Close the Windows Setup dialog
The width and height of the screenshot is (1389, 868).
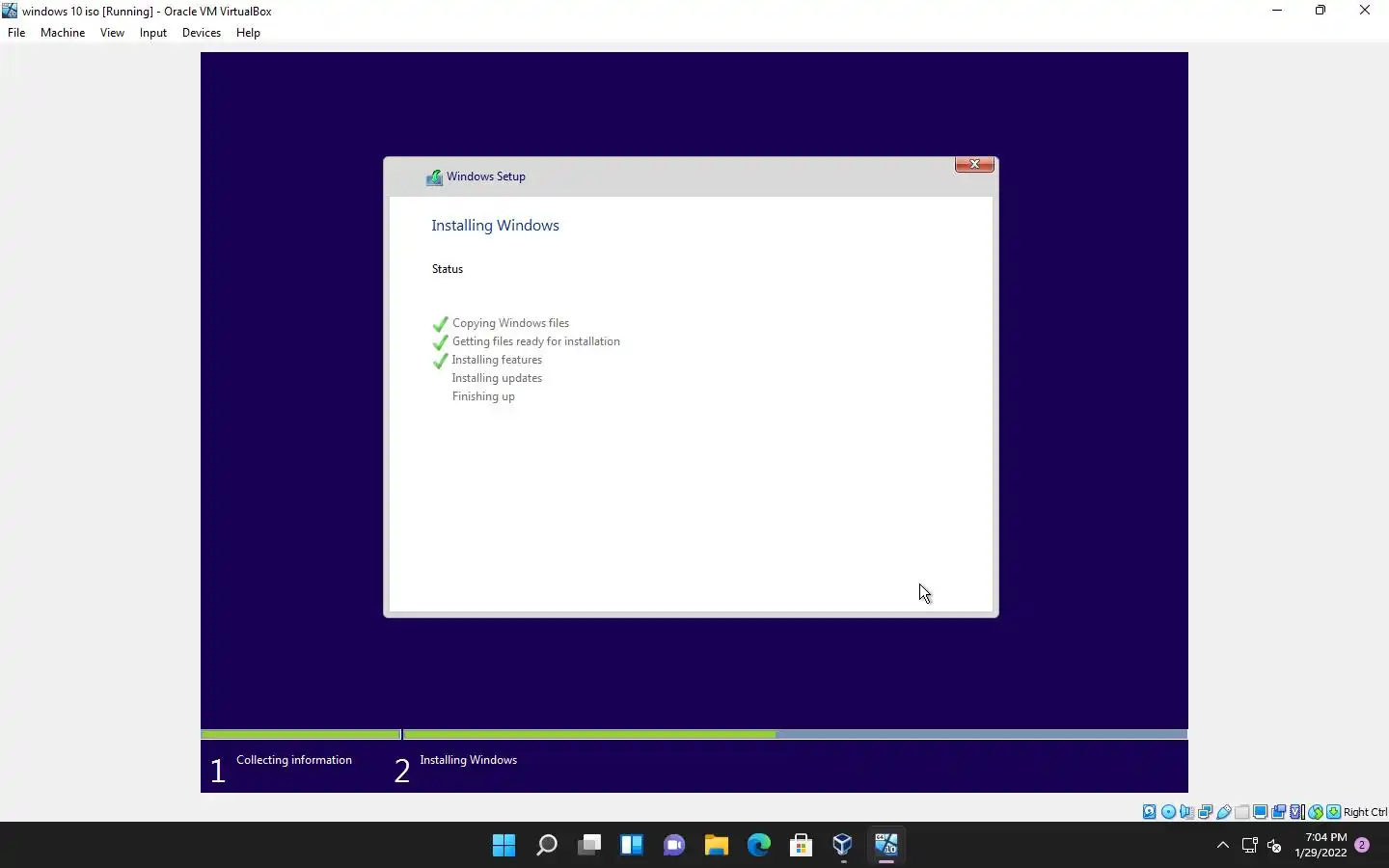pos(974,164)
